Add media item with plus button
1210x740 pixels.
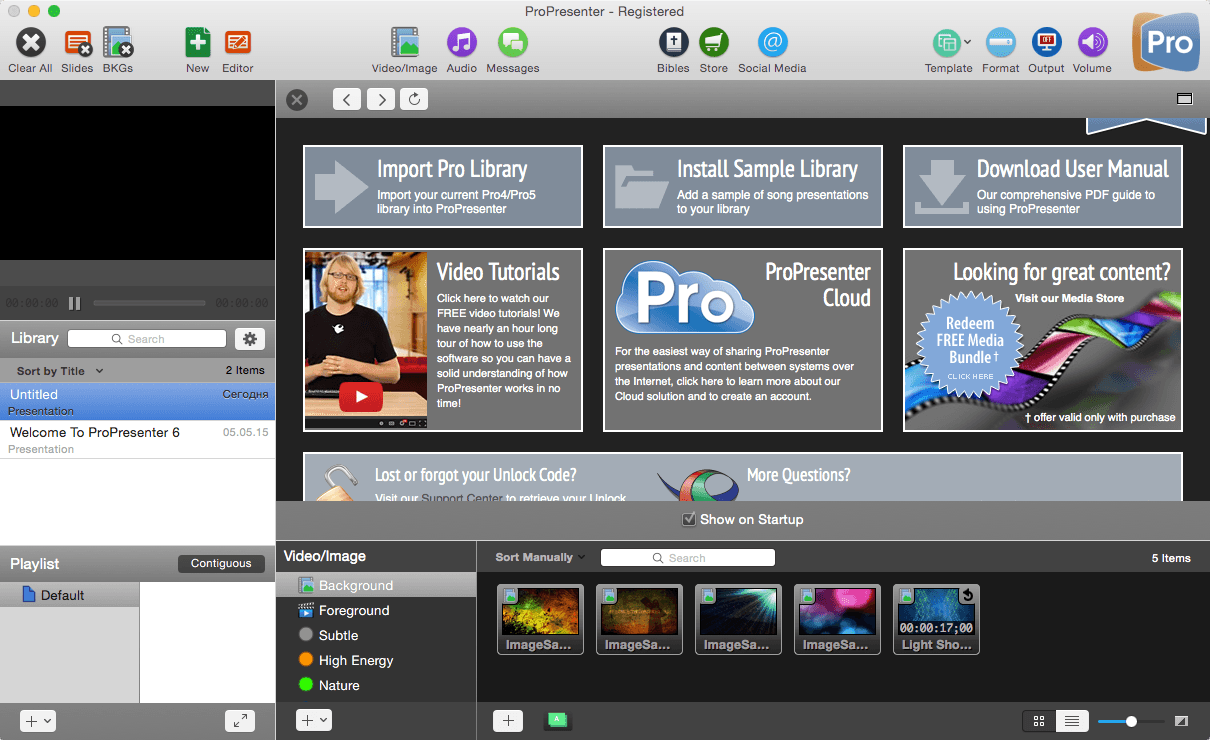click(x=508, y=720)
